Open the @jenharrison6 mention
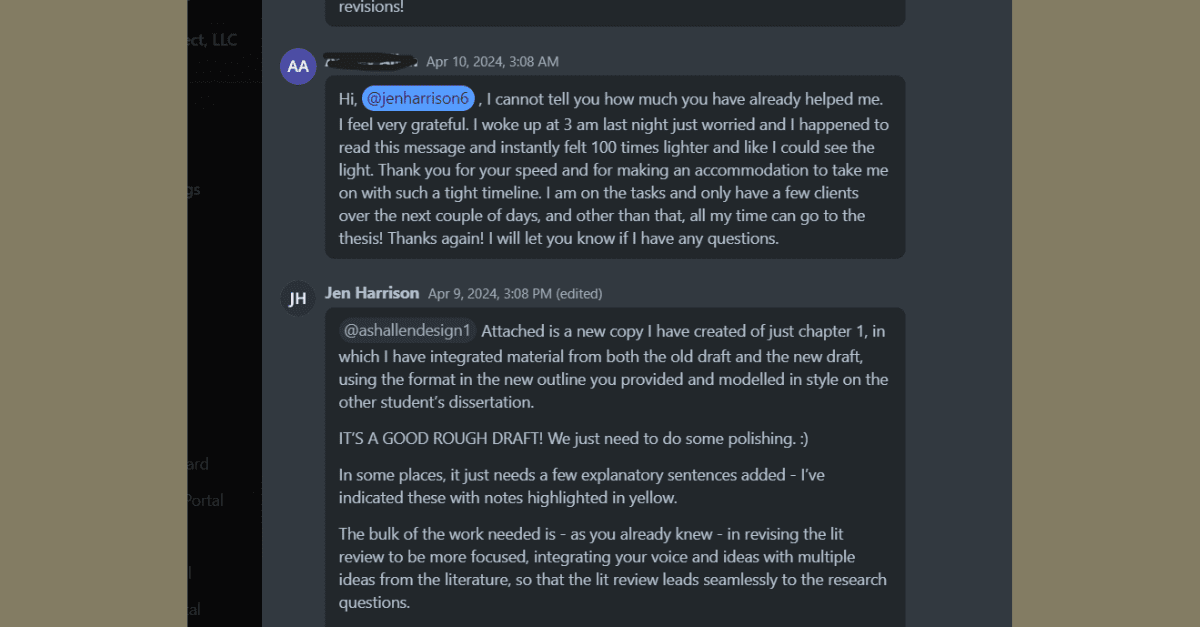Screen dimensions: 1200x627 (x=417, y=98)
